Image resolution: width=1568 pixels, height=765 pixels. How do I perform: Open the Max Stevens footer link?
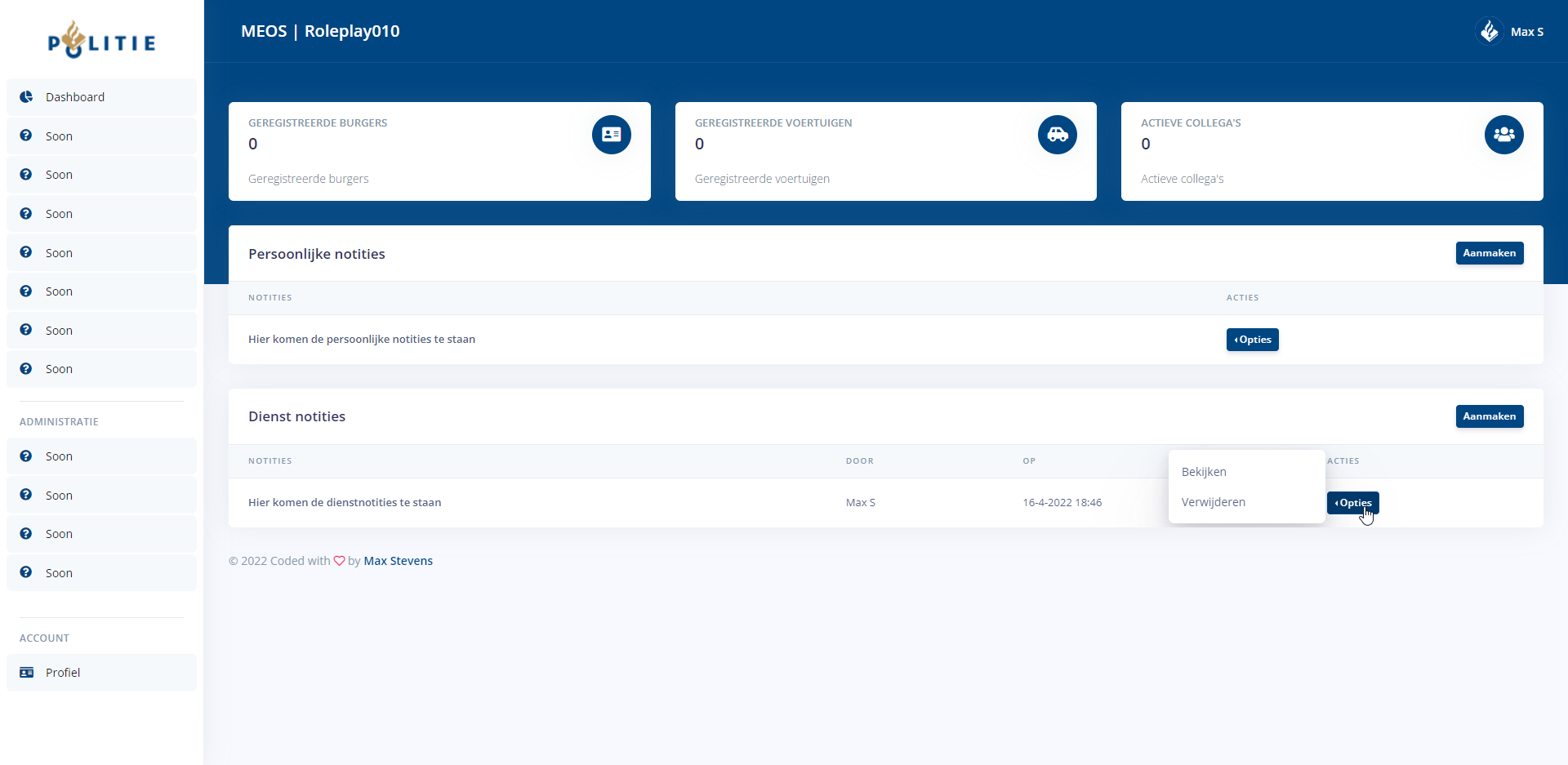tap(398, 561)
